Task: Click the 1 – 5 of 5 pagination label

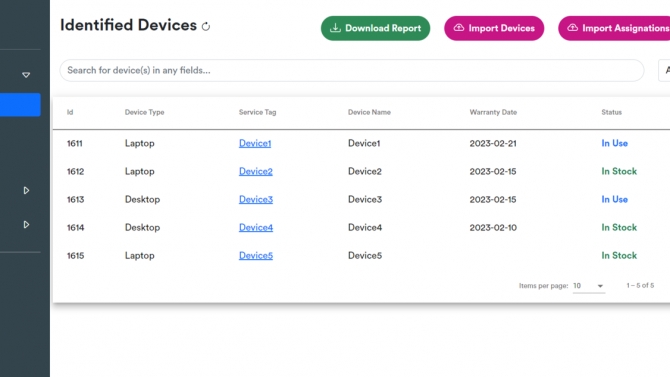Action: tap(640, 286)
